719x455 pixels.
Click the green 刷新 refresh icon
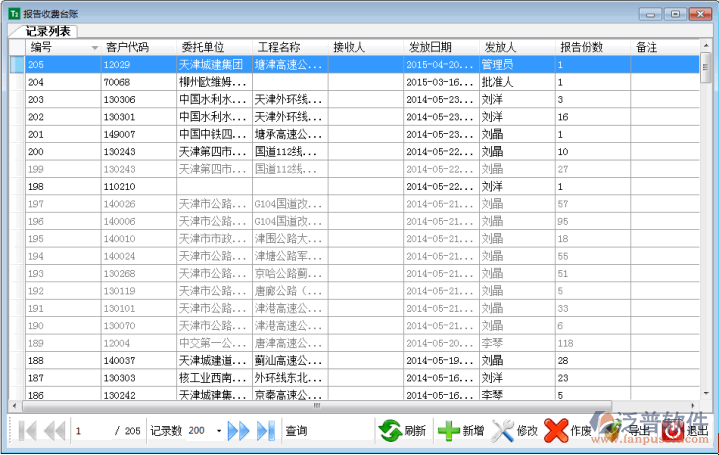(x=390, y=431)
